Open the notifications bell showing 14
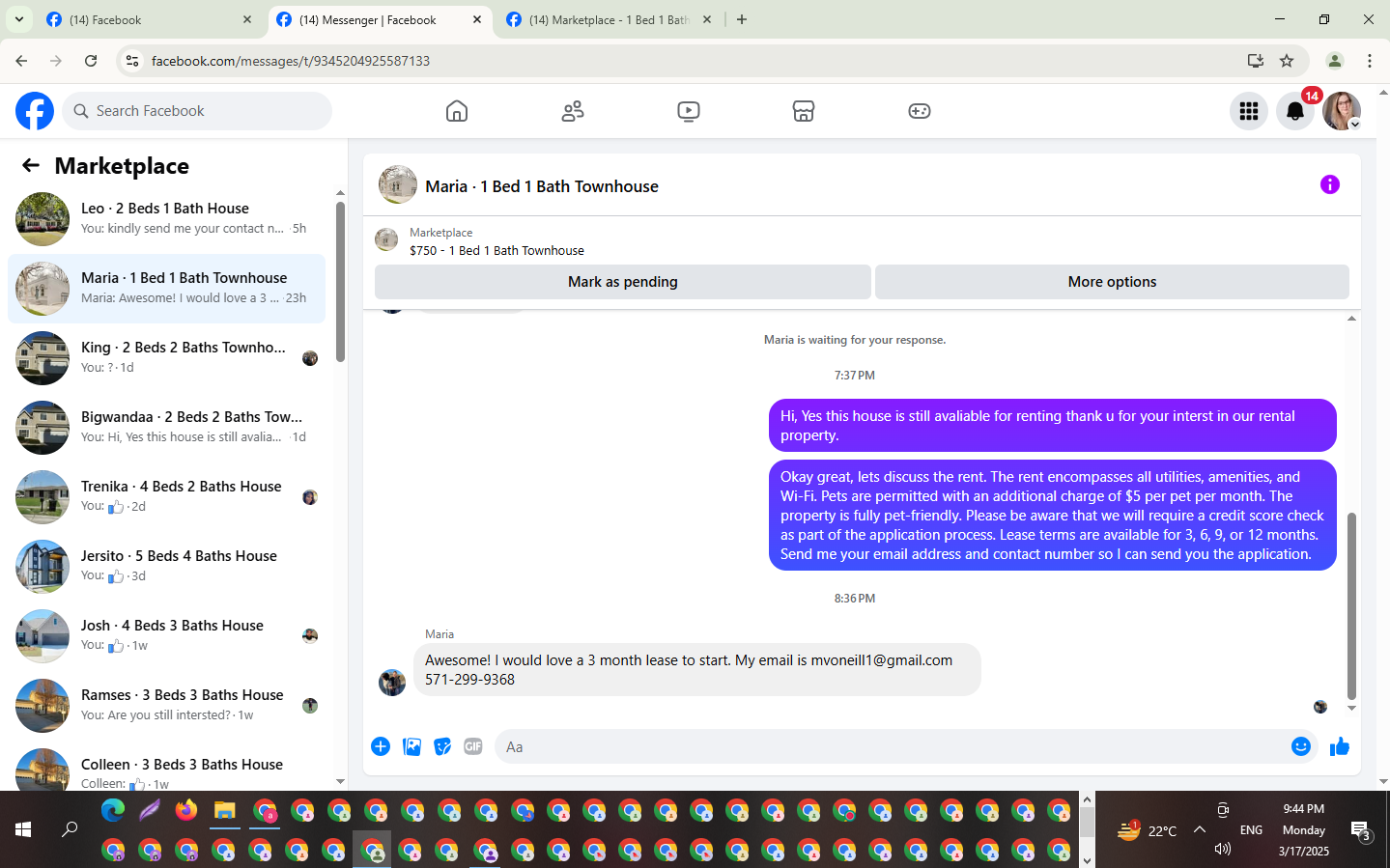 tap(1295, 111)
